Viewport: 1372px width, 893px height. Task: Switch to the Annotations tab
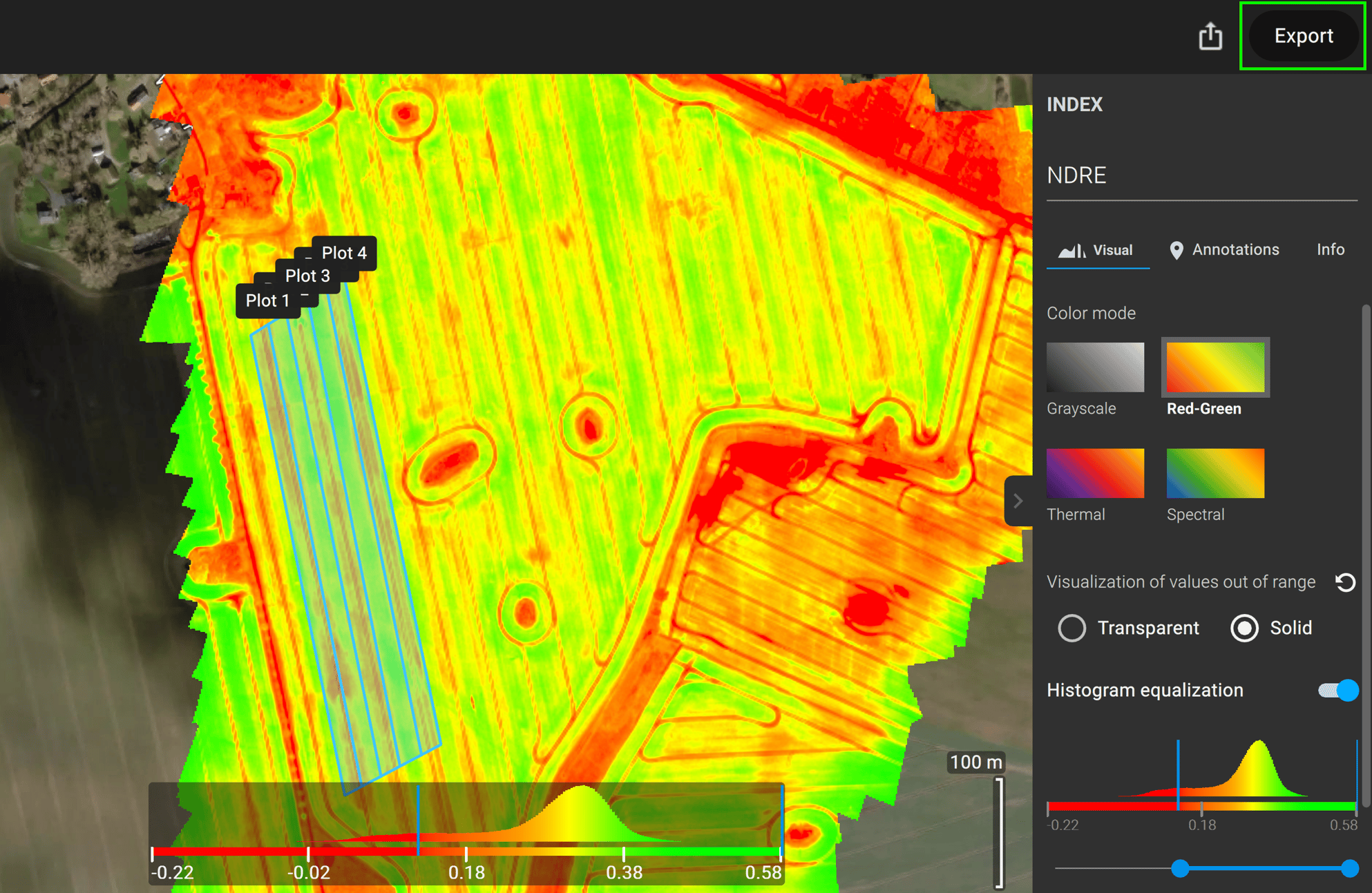1235,250
